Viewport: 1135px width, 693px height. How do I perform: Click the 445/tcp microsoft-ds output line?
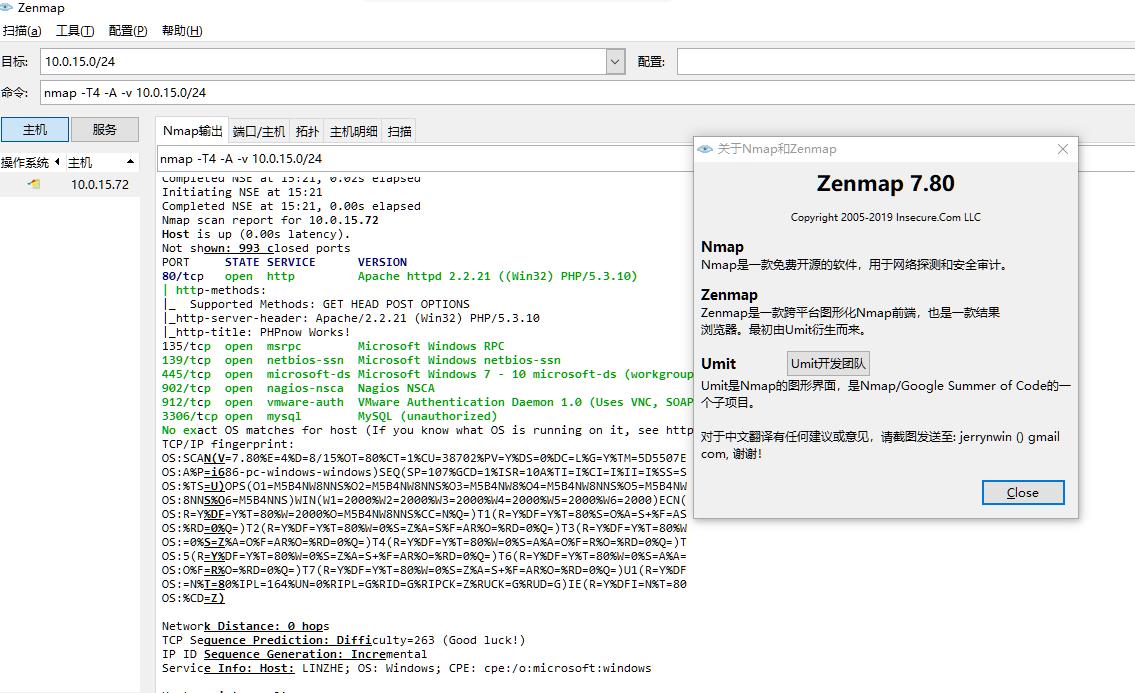pos(427,374)
